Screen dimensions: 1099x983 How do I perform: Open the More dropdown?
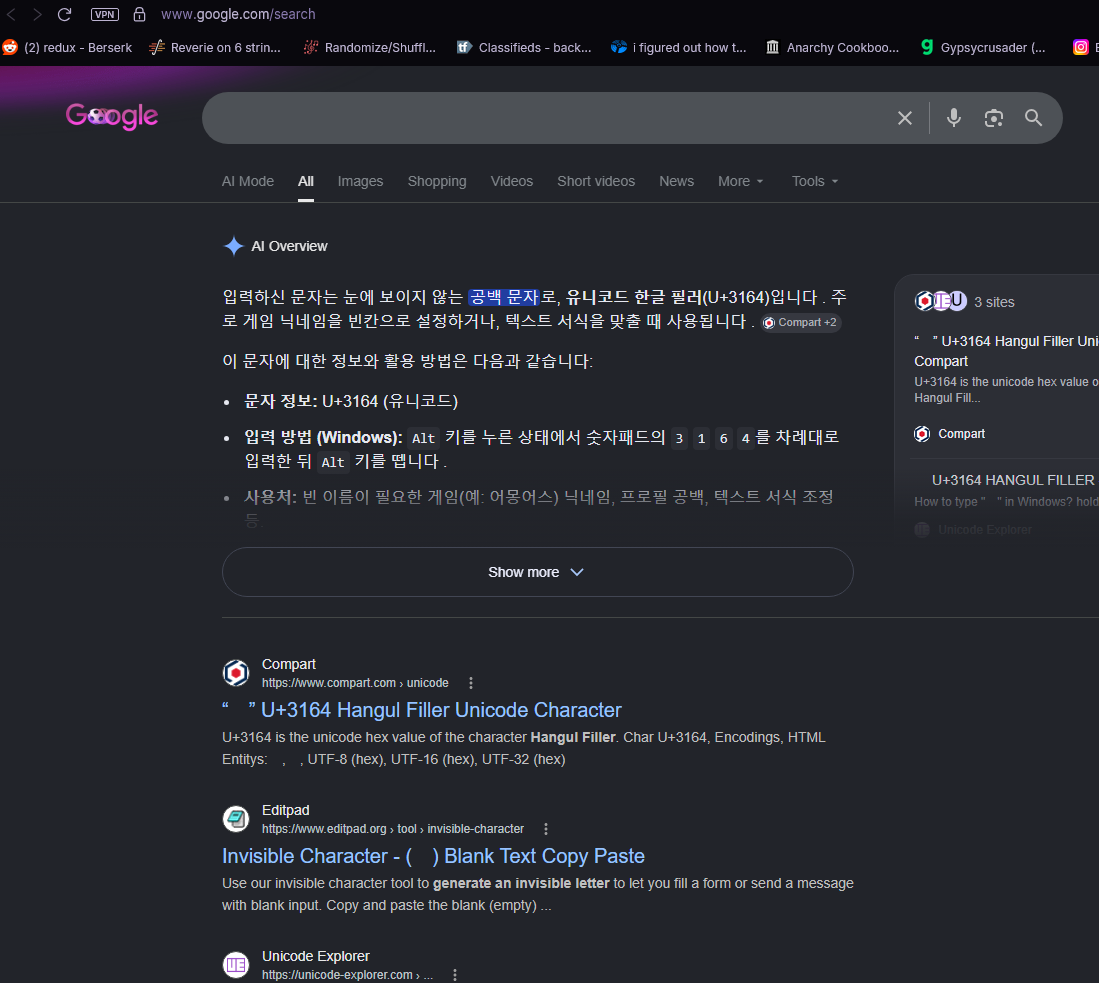pyautogui.click(x=740, y=181)
